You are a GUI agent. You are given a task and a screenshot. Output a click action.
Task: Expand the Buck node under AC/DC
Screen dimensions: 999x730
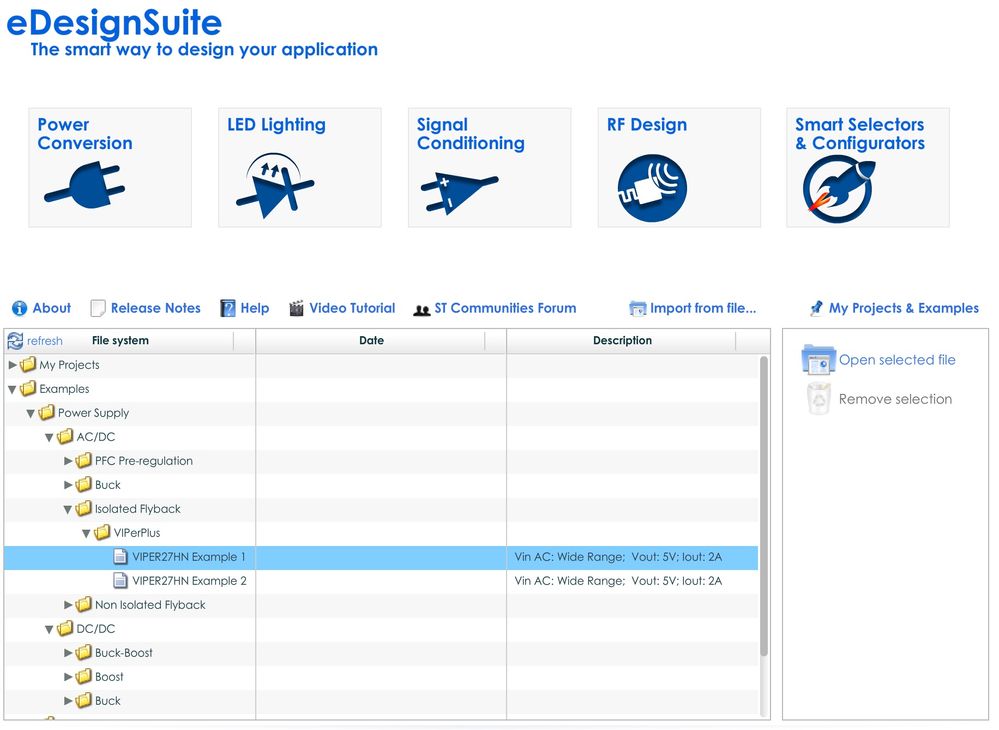pyautogui.click(x=68, y=485)
